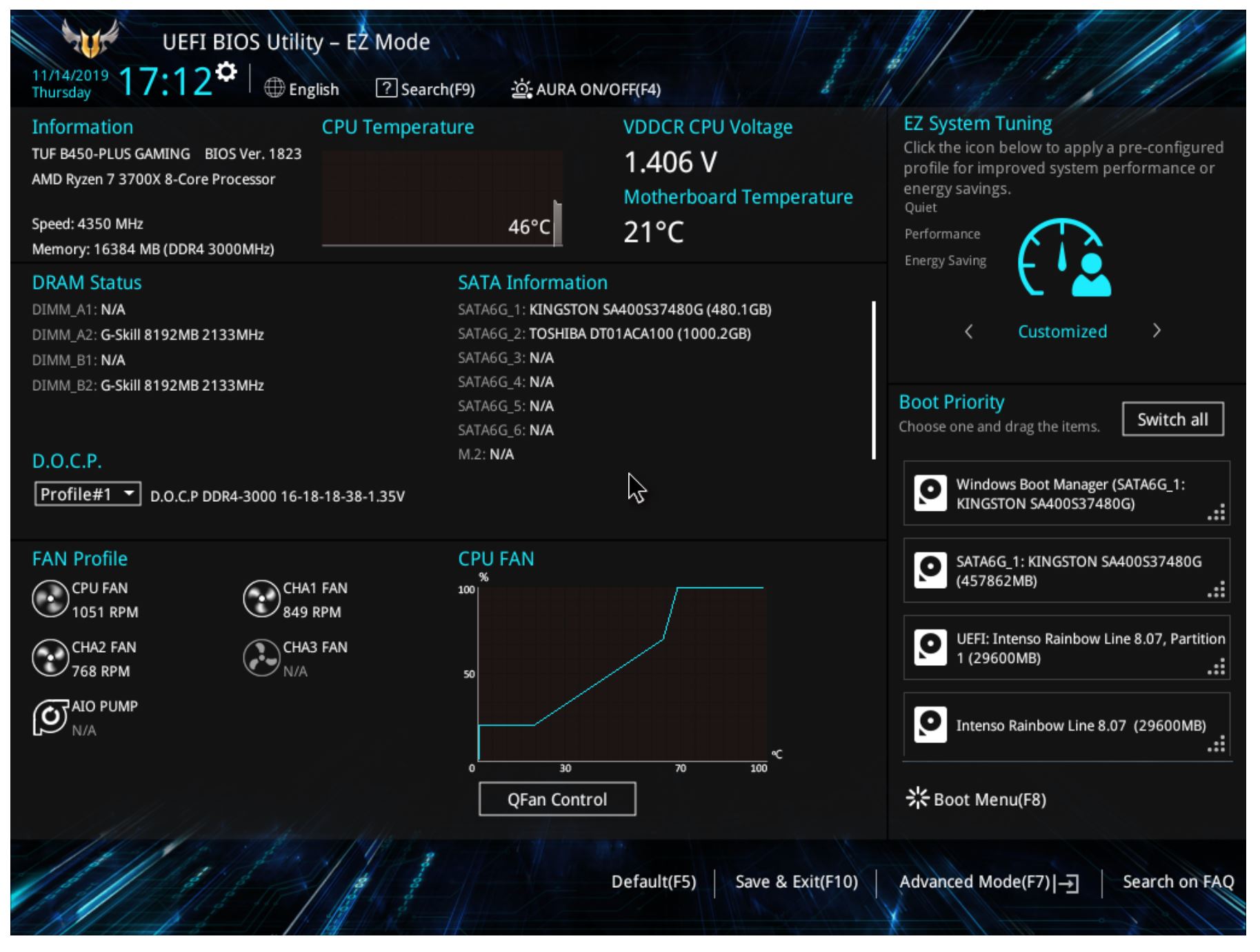The height and width of the screenshot is (952, 1260).
Task: Click the Advanced Mode exit arrow icon
Action: (1066, 884)
